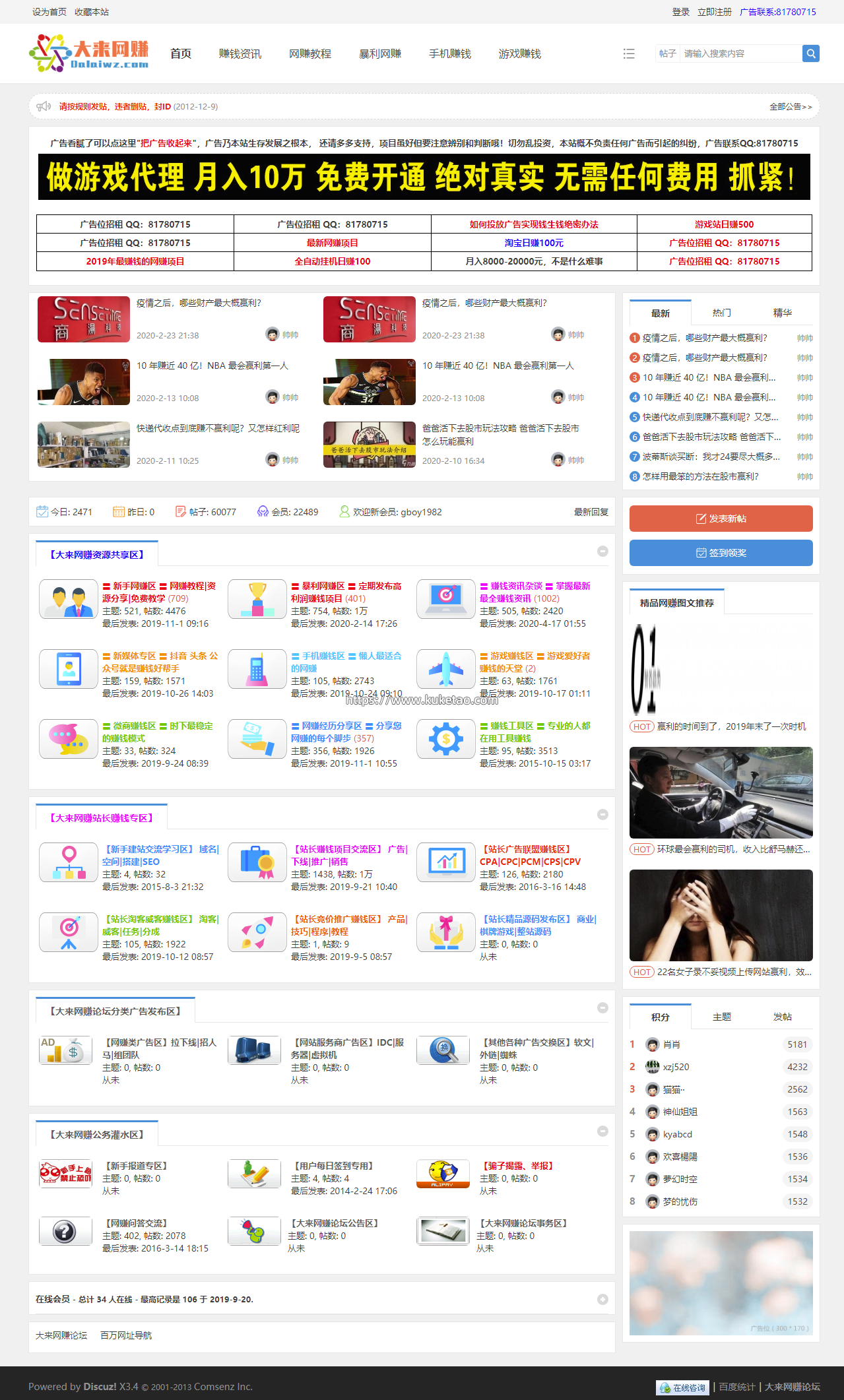
Task: Open 网赚问答交流 question mark icon
Action: click(65, 1230)
